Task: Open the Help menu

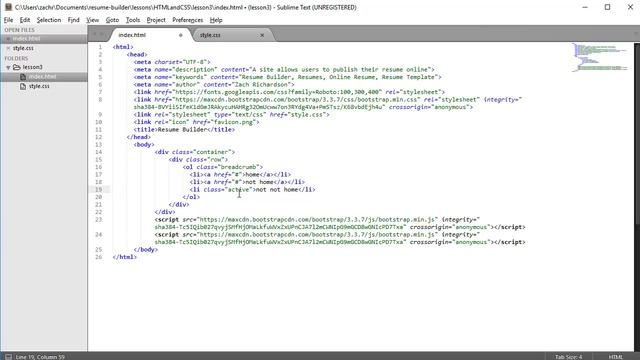Action: pyautogui.click(x=216, y=20)
